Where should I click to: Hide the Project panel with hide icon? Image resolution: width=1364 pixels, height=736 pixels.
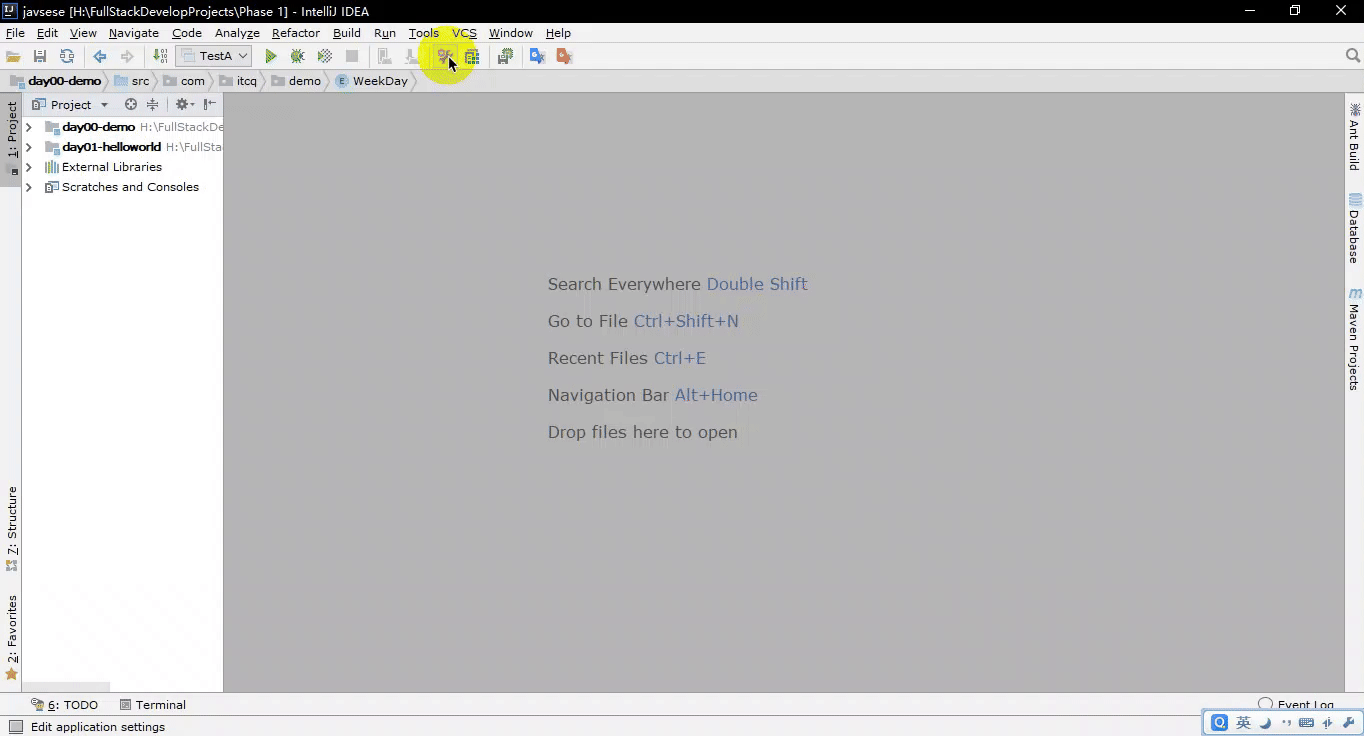tap(209, 104)
